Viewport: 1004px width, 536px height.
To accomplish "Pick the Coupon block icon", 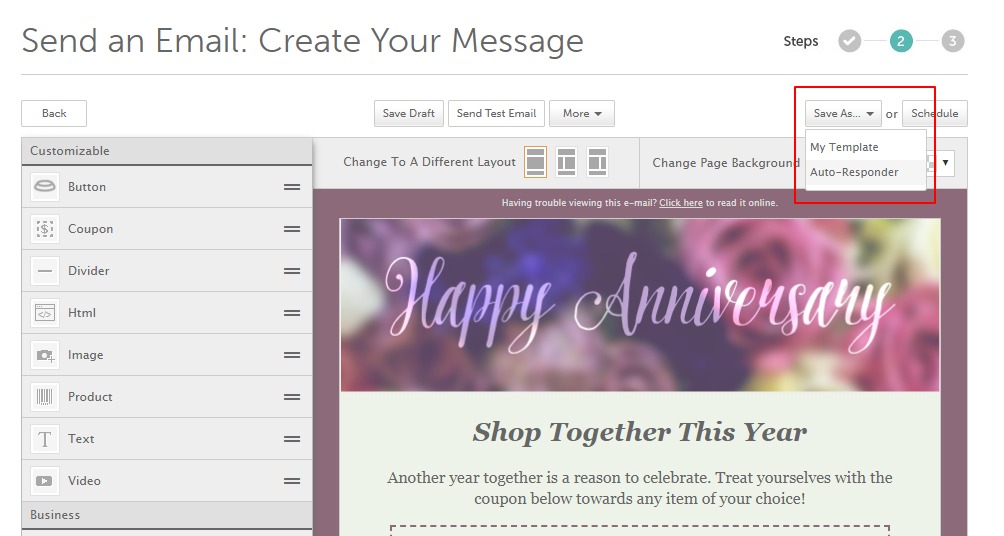I will tap(45, 229).
